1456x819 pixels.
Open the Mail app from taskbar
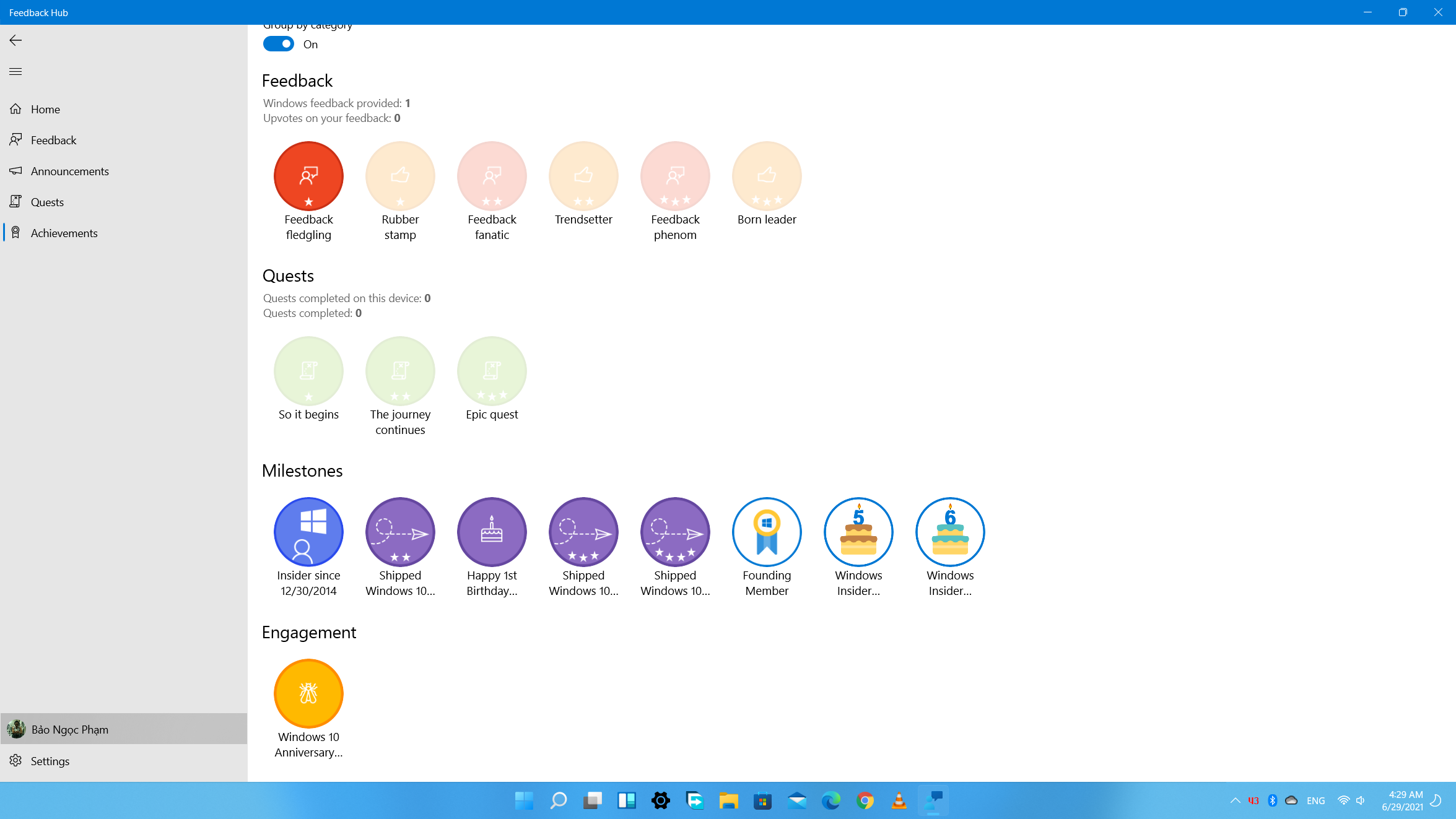796,800
